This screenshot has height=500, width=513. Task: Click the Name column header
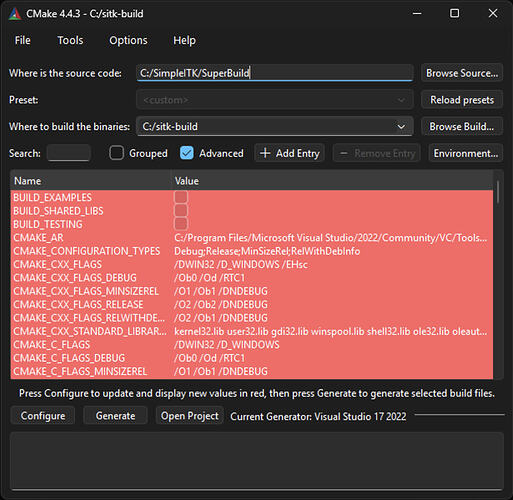pos(91,181)
